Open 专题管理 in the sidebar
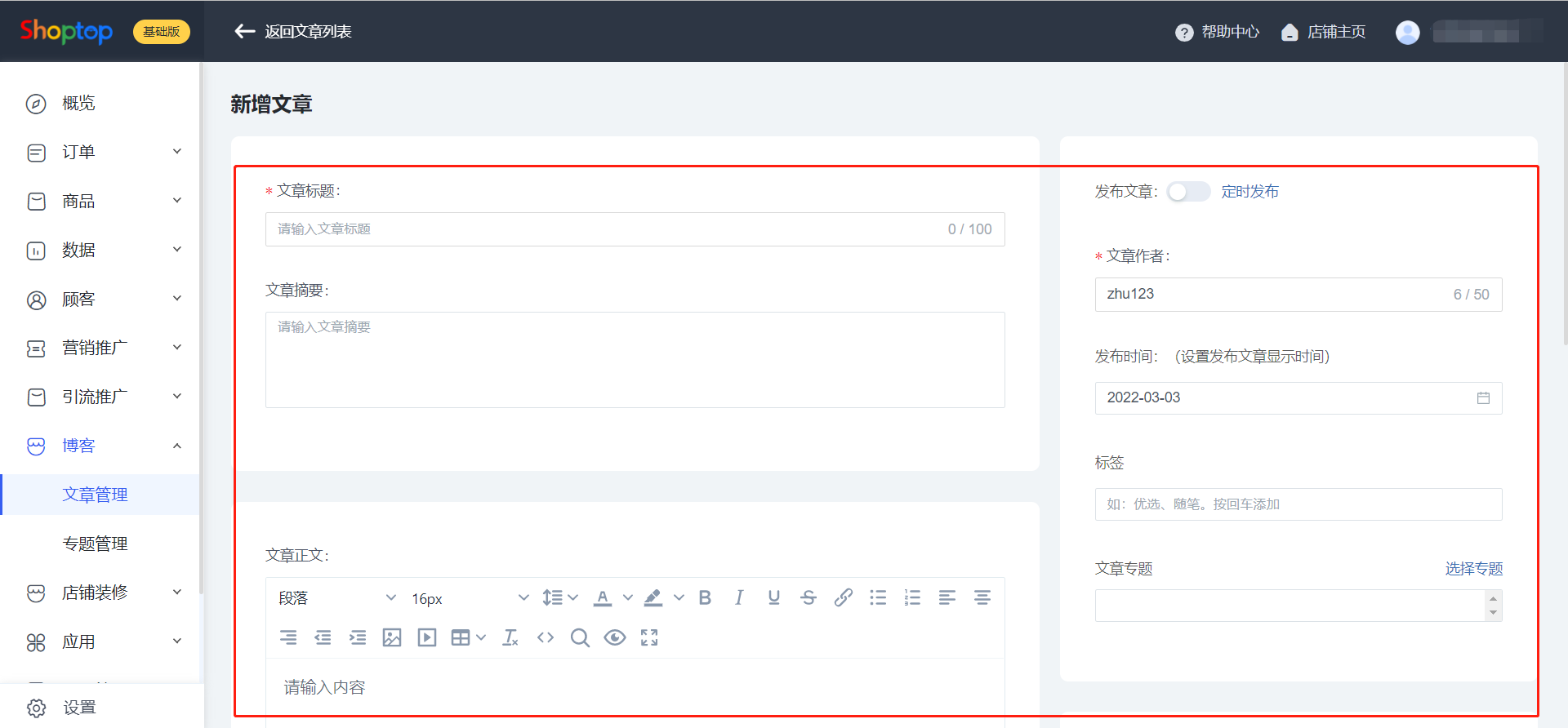This screenshot has height=728, width=1568. click(95, 544)
